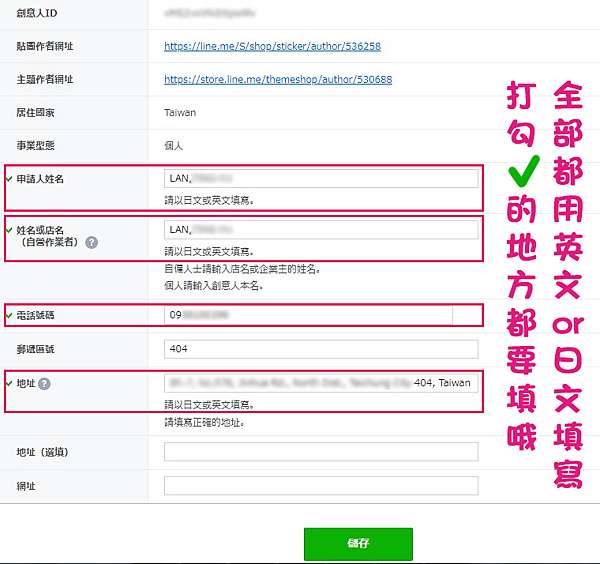Click the empty 地址（選填） input field
This screenshot has height=564, width=600.
coord(321,452)
